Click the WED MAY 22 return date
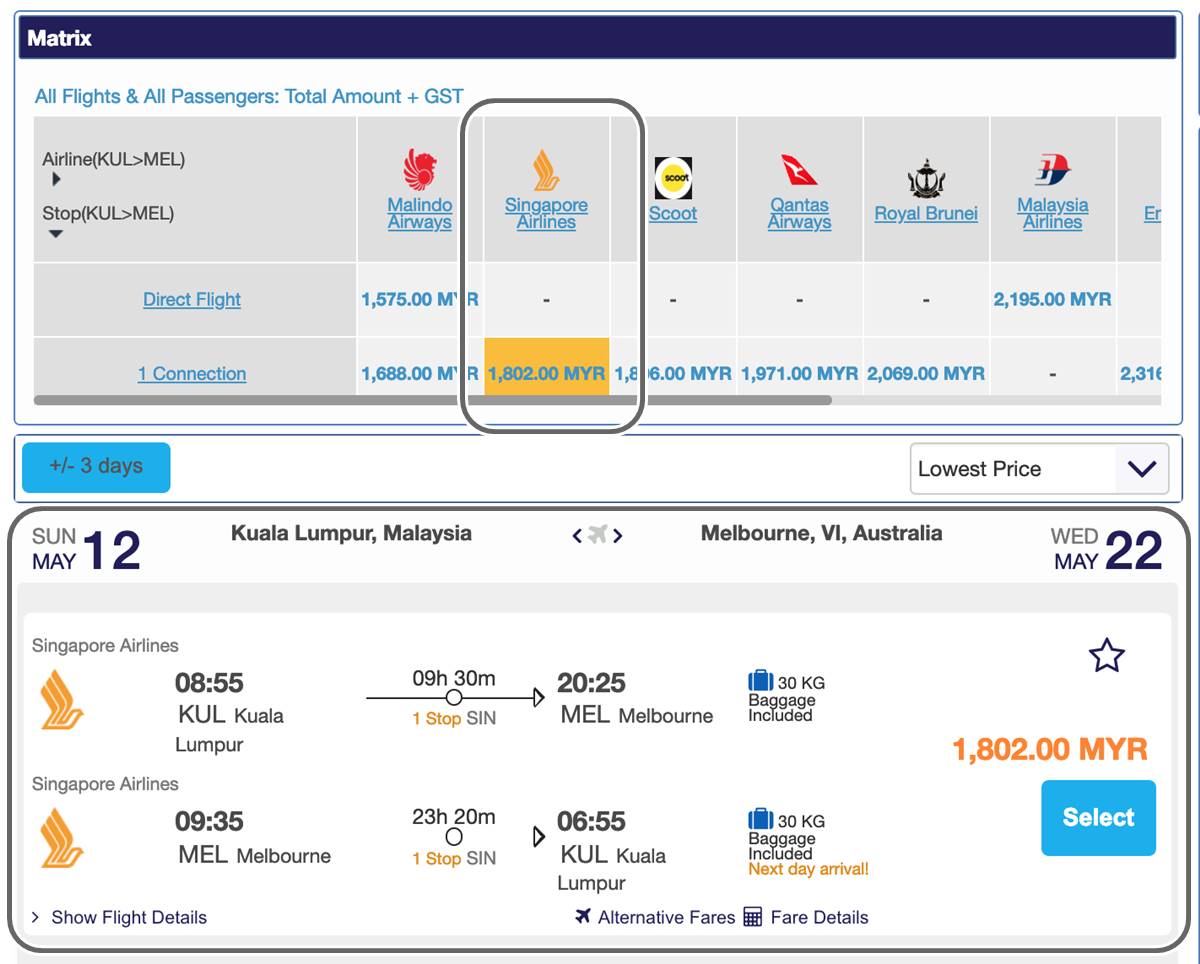The height and width of the screenshot is (964, 1200). coord(1107,549)
